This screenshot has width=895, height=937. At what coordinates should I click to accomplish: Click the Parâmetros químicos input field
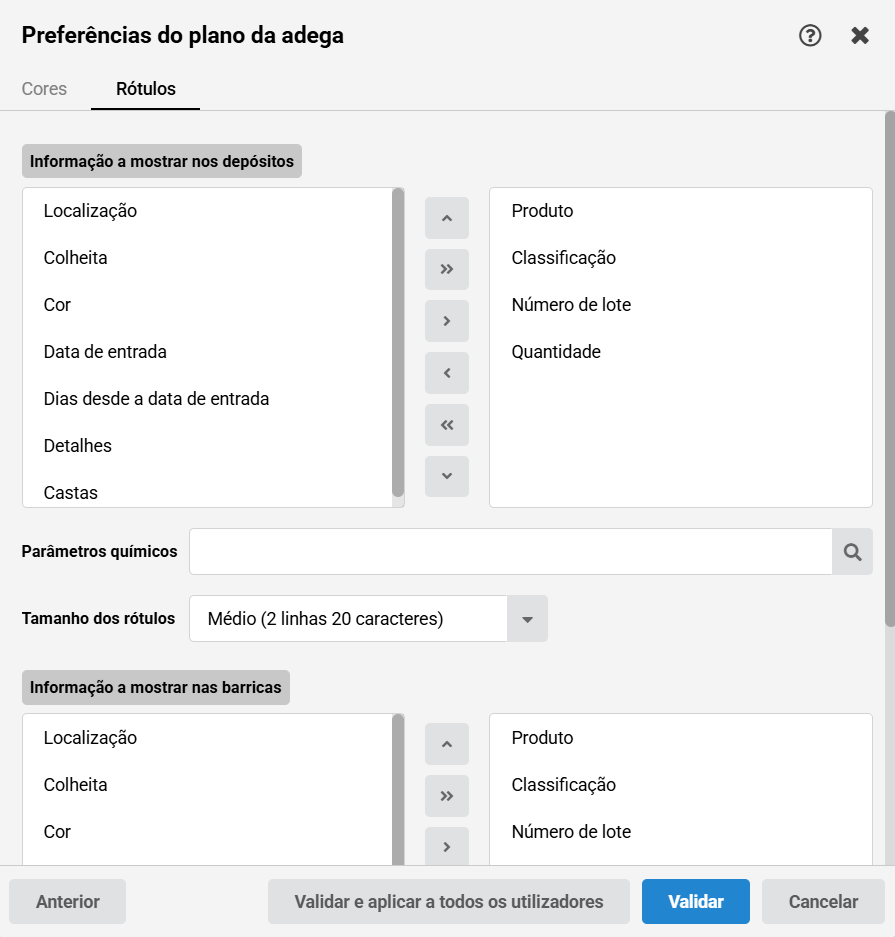click(x=511, y=552)
